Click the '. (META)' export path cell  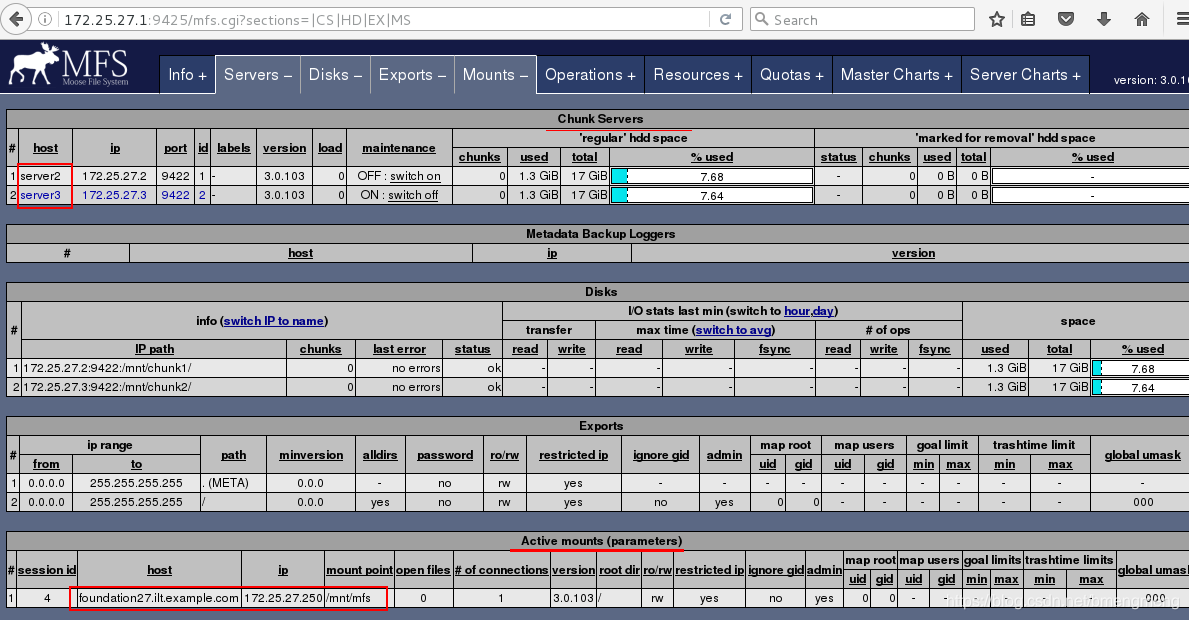pos(234,483)
